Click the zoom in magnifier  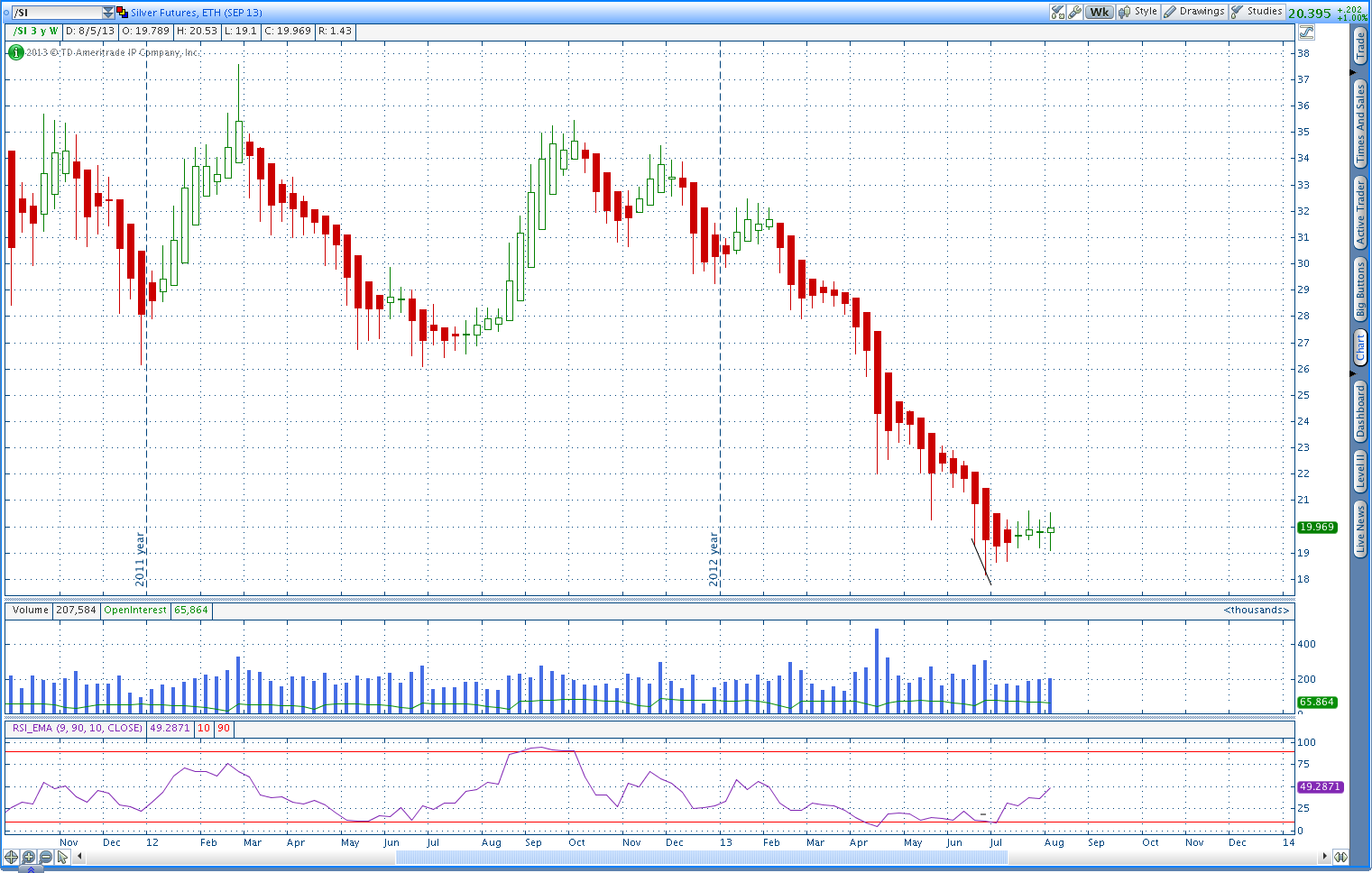click(x=29, y=857)
